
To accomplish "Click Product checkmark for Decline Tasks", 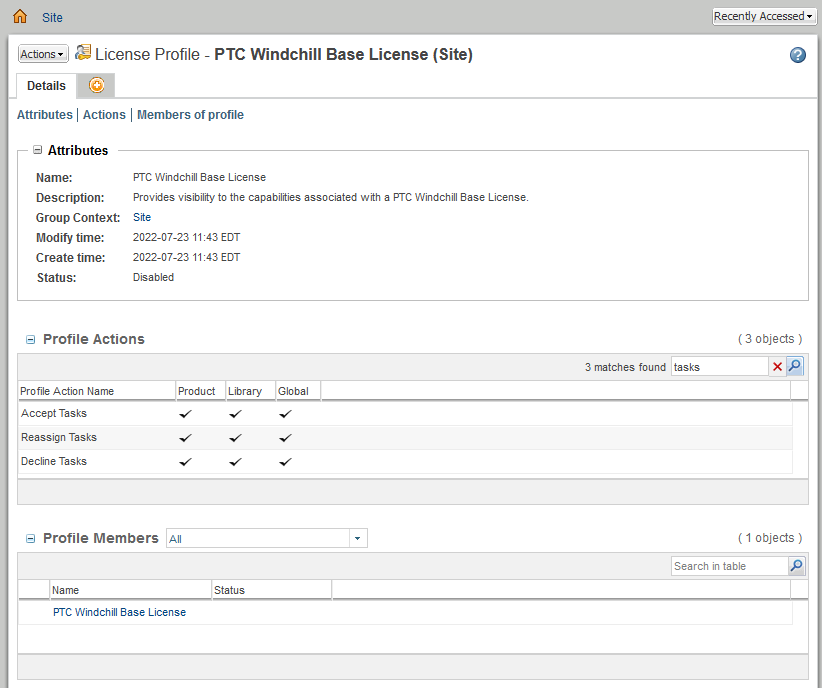I will click(186, 462).
